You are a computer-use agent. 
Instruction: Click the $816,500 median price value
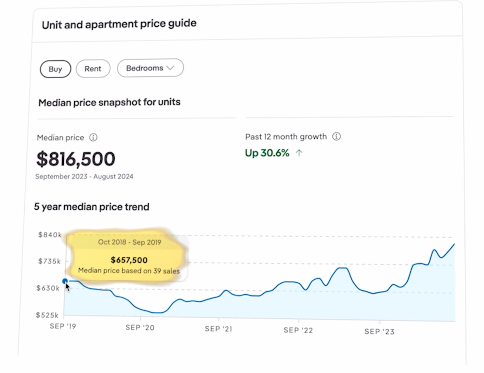pos(76,159)
